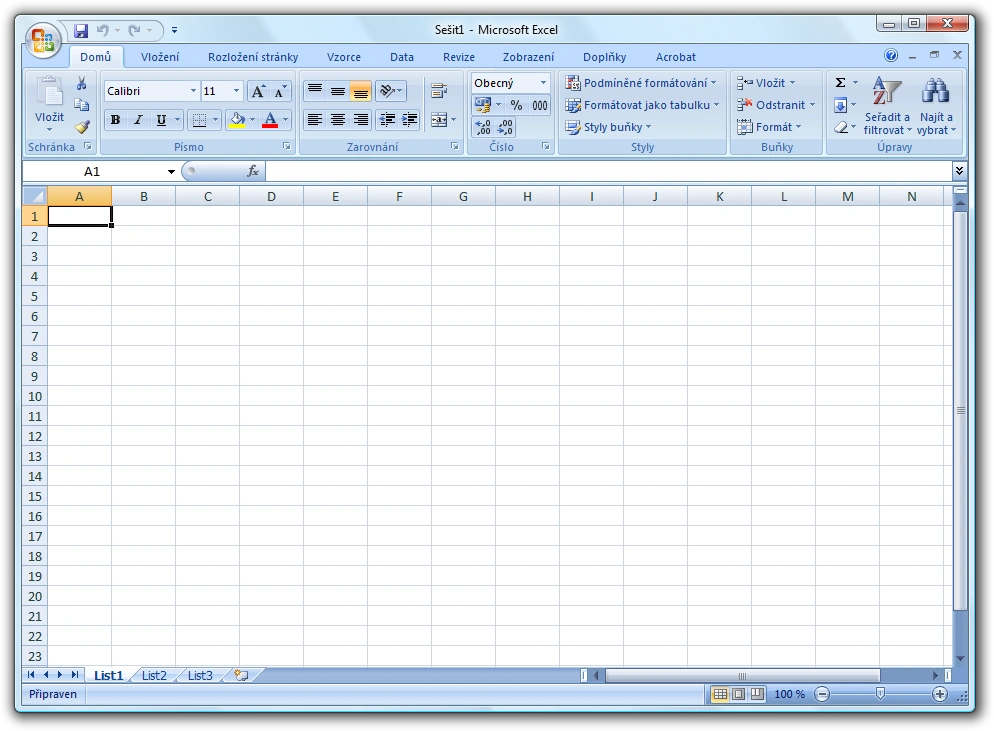Click the AutoSum sigma icon
The width and height of the screenshot is (994, 731).
(840, 83)
